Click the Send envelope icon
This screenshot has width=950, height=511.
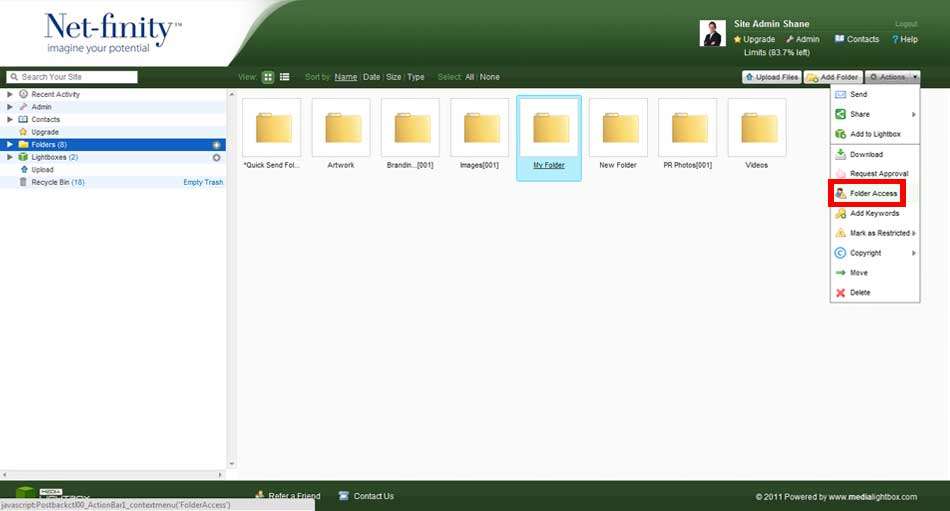(x=840, y=94)
